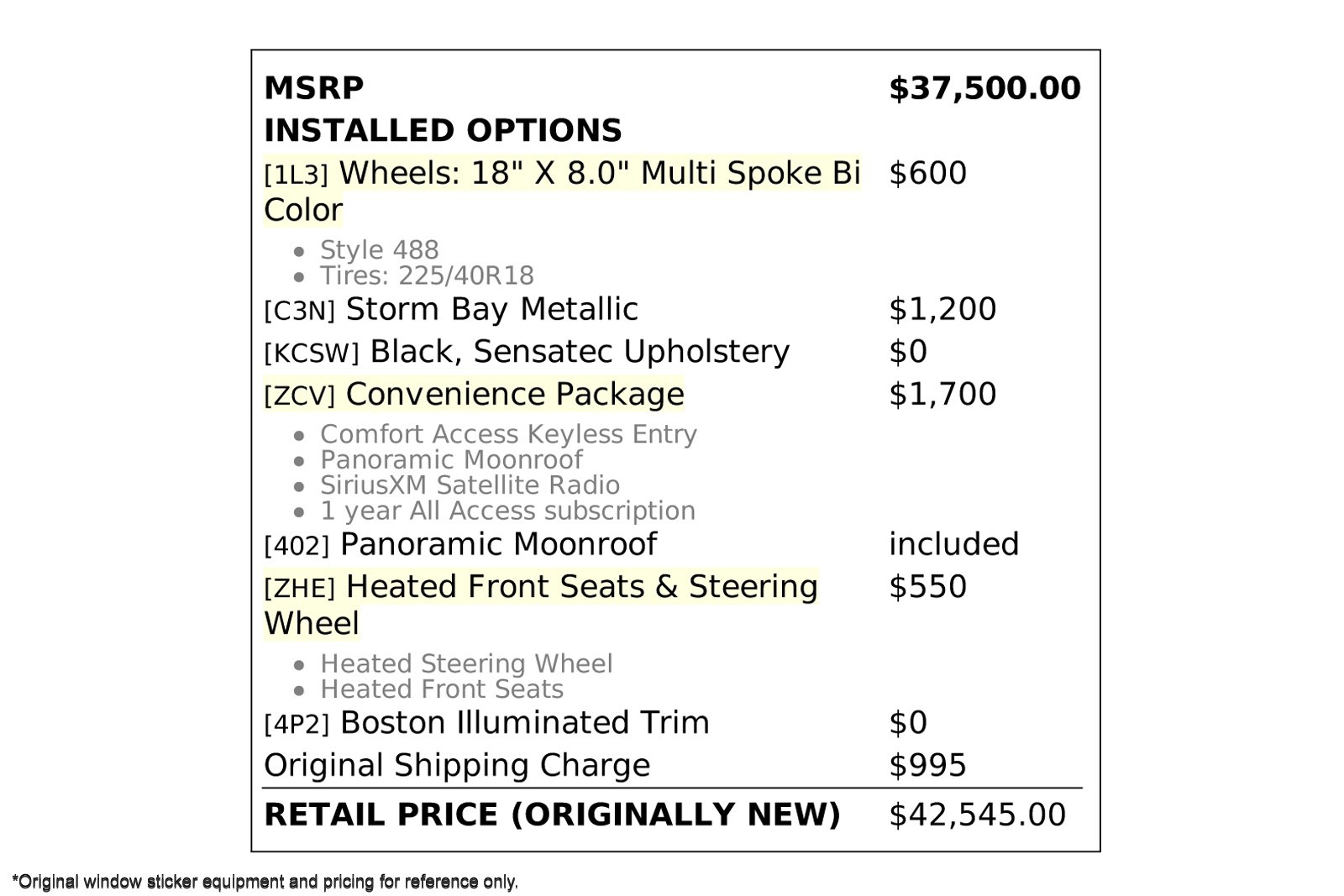Click the "included" price text
The height and width of the screenshot is (896, 1344).
[953, 545]
